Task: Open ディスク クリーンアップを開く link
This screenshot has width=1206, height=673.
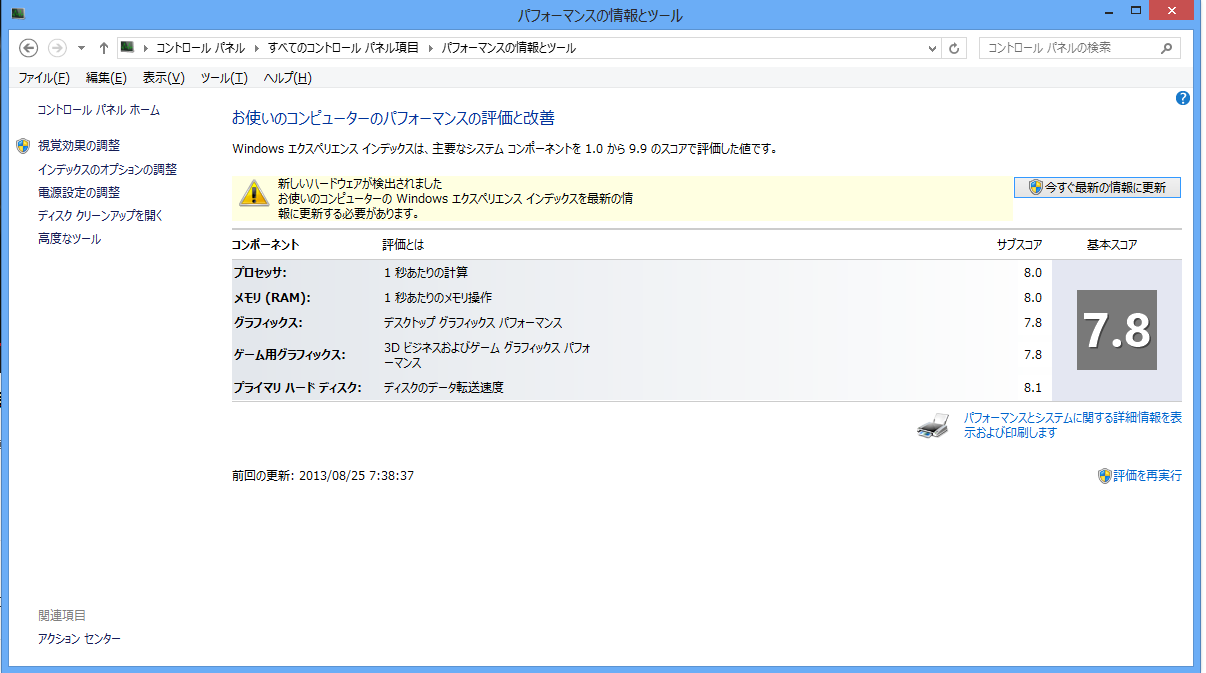Action: (100, 215)
